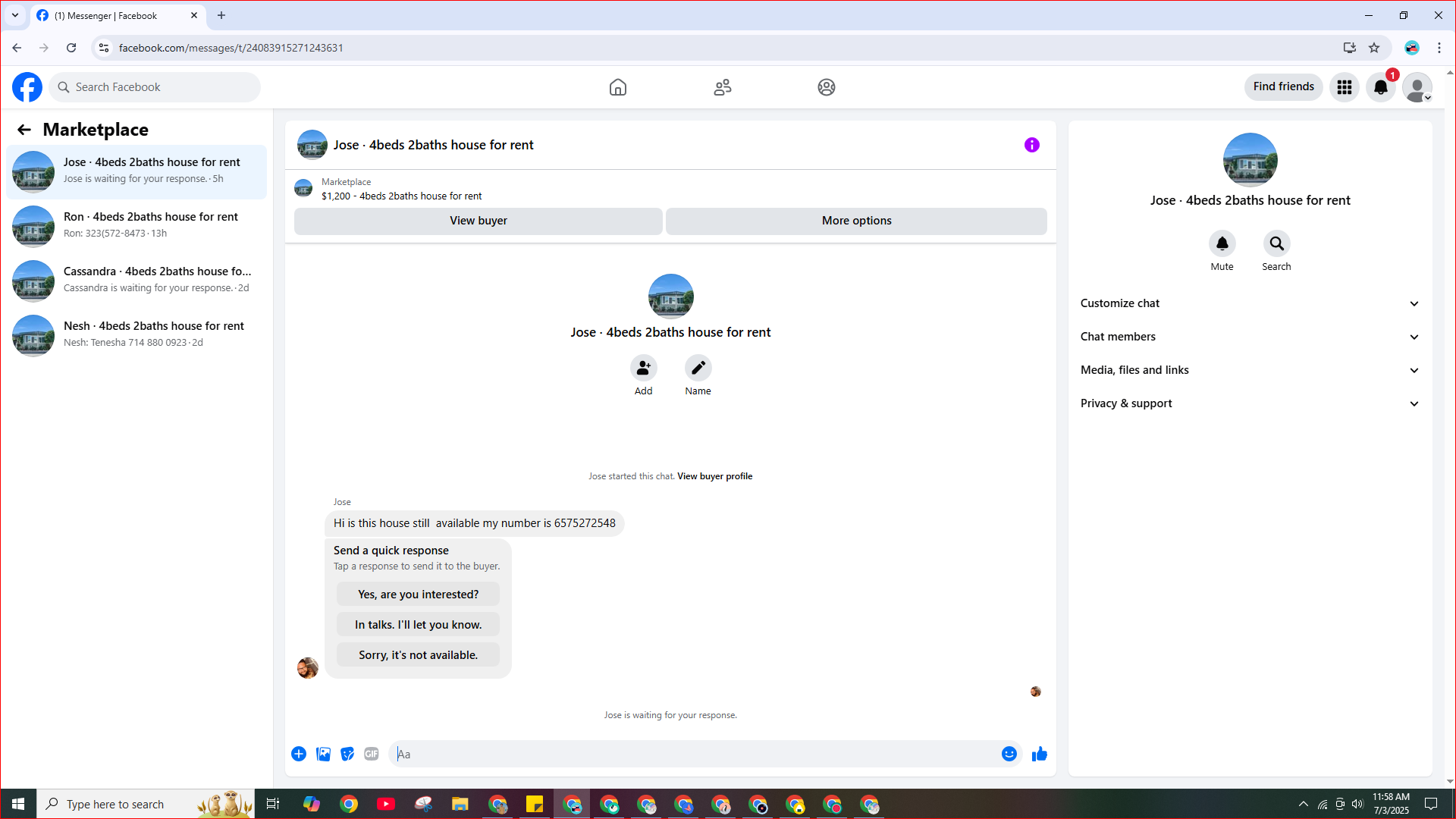Open the account profile avatar menu

click(x=1417, y=87)
